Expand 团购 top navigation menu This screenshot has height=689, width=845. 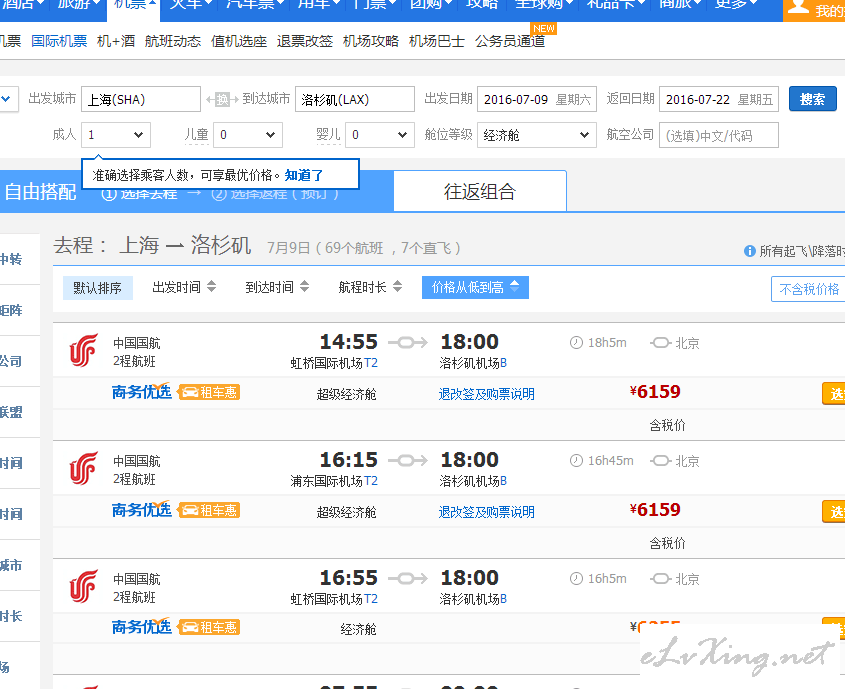click(432, 4)
